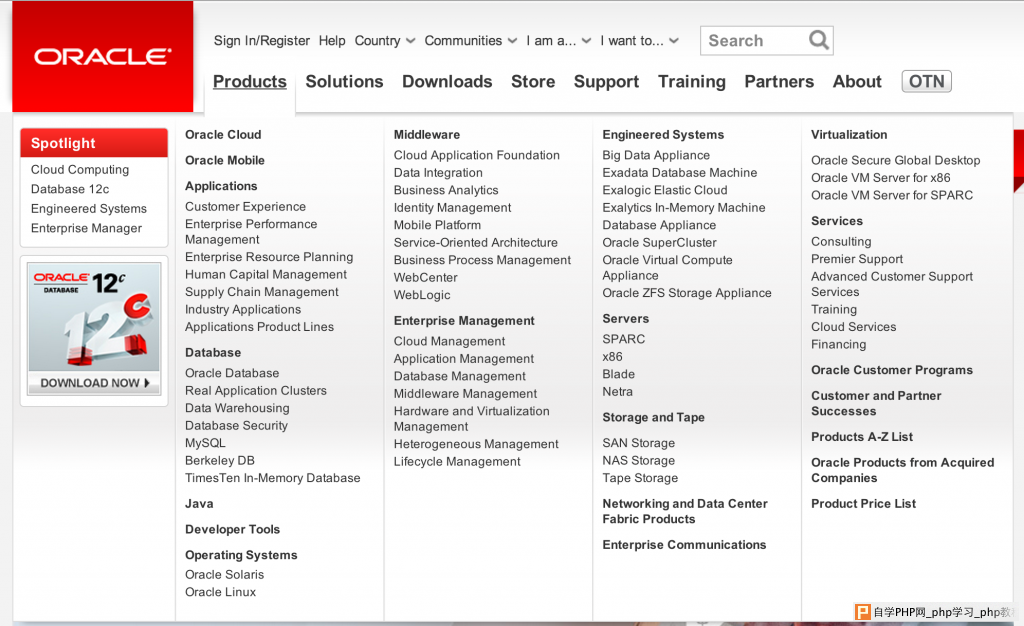Open Database 12c spotlight link
The height and width of the screenshot is (626, 1024).
(x=70, y=189)
